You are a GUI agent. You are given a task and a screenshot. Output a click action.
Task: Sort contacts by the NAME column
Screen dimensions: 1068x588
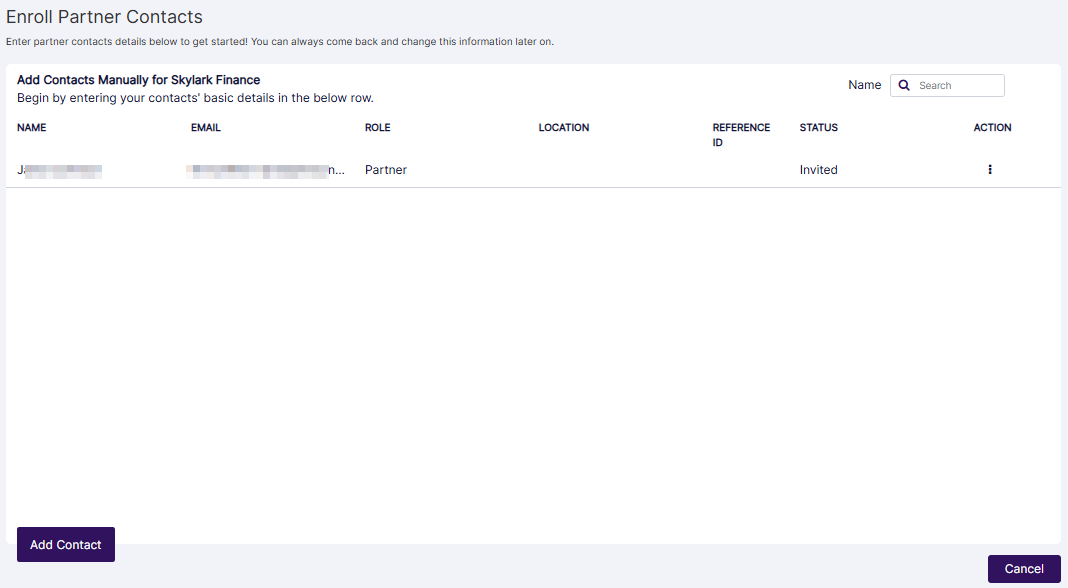(31, 127)
